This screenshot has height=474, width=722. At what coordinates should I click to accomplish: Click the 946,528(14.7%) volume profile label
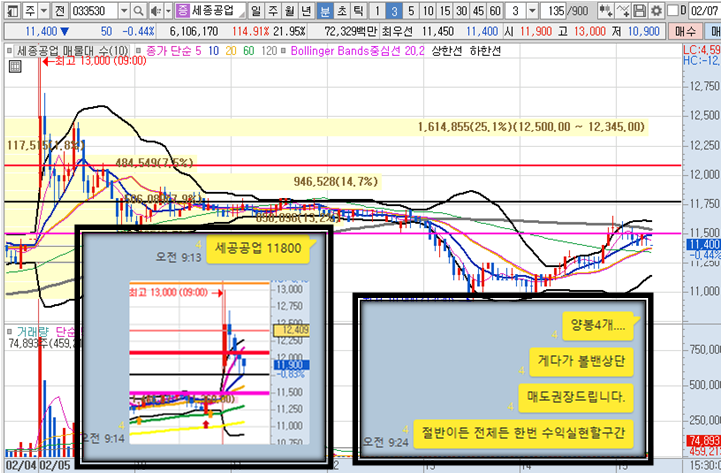336,181
